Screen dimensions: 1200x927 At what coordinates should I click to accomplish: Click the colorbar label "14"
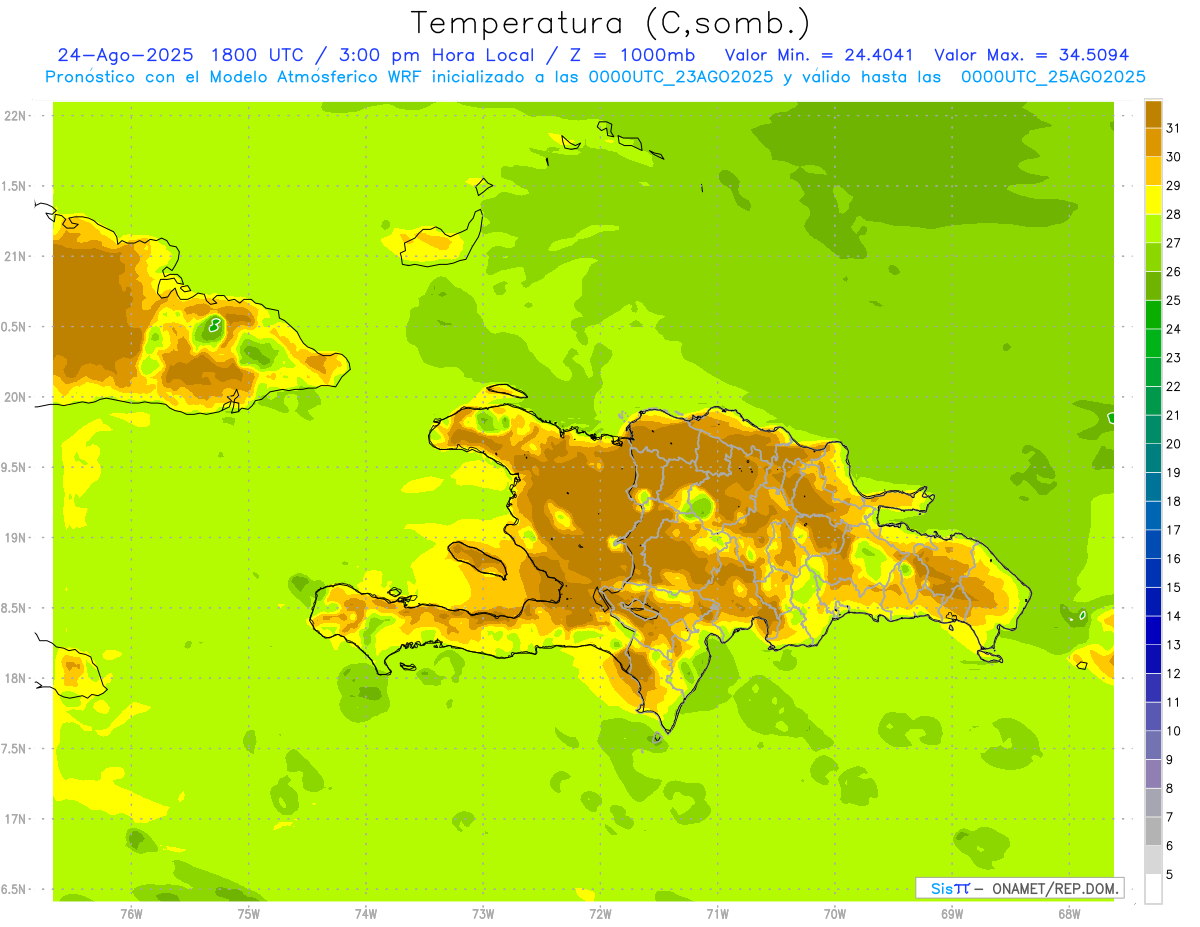1174,616
